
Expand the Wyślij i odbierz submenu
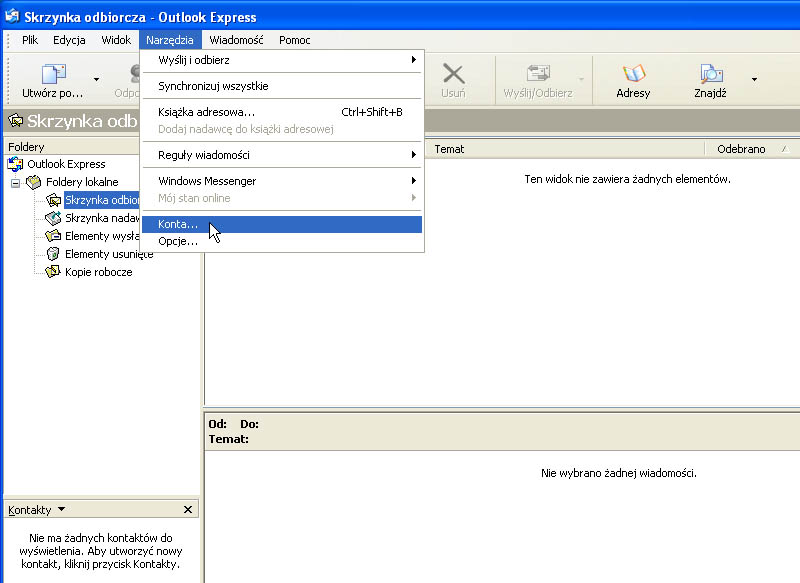282,60
